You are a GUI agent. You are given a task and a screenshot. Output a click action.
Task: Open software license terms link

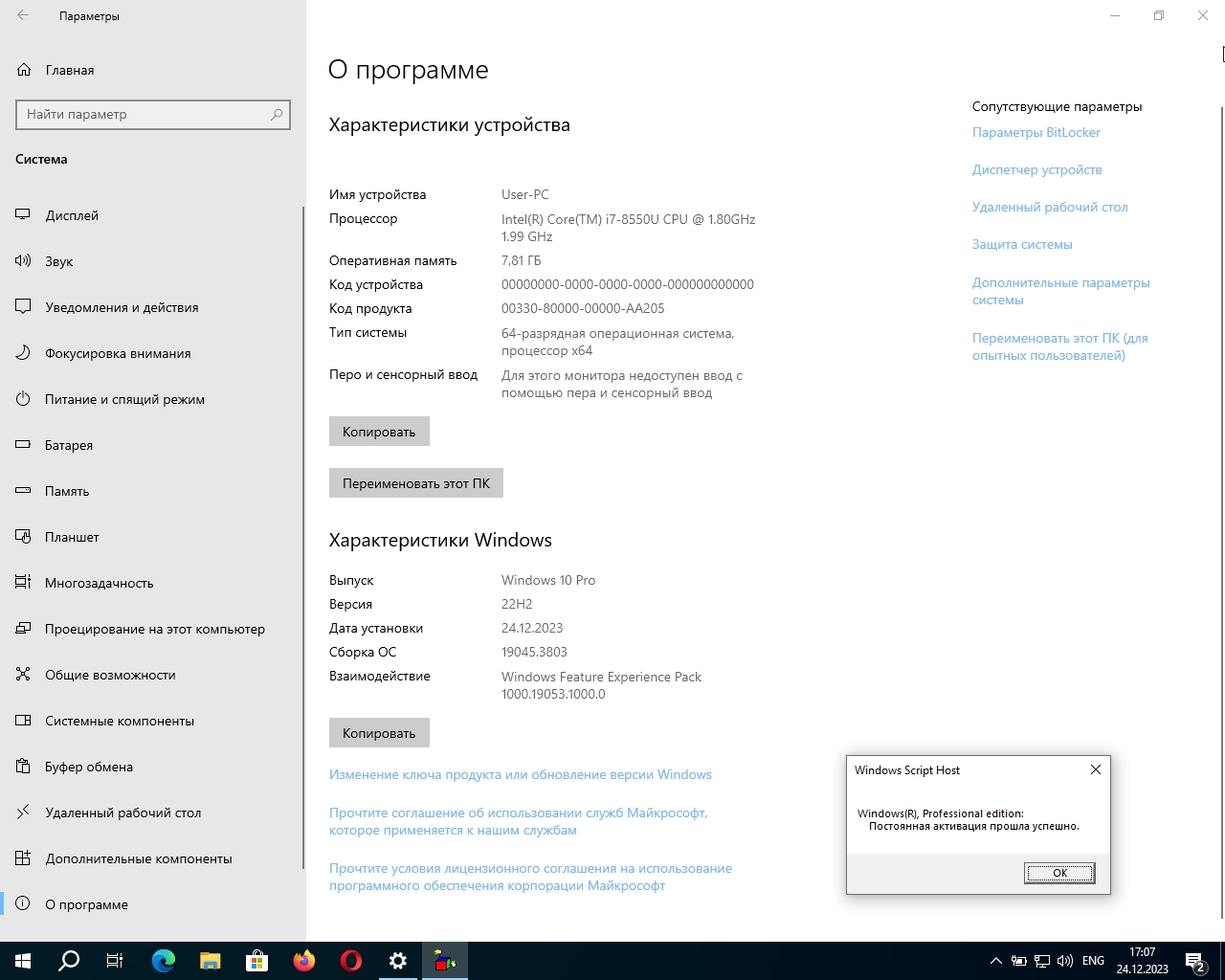tap(530, 877)
